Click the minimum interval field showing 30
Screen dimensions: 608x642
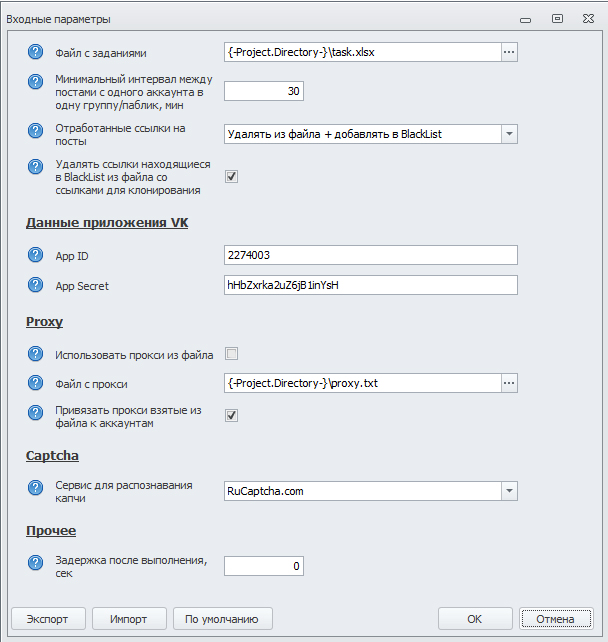(x=264, y=91)
